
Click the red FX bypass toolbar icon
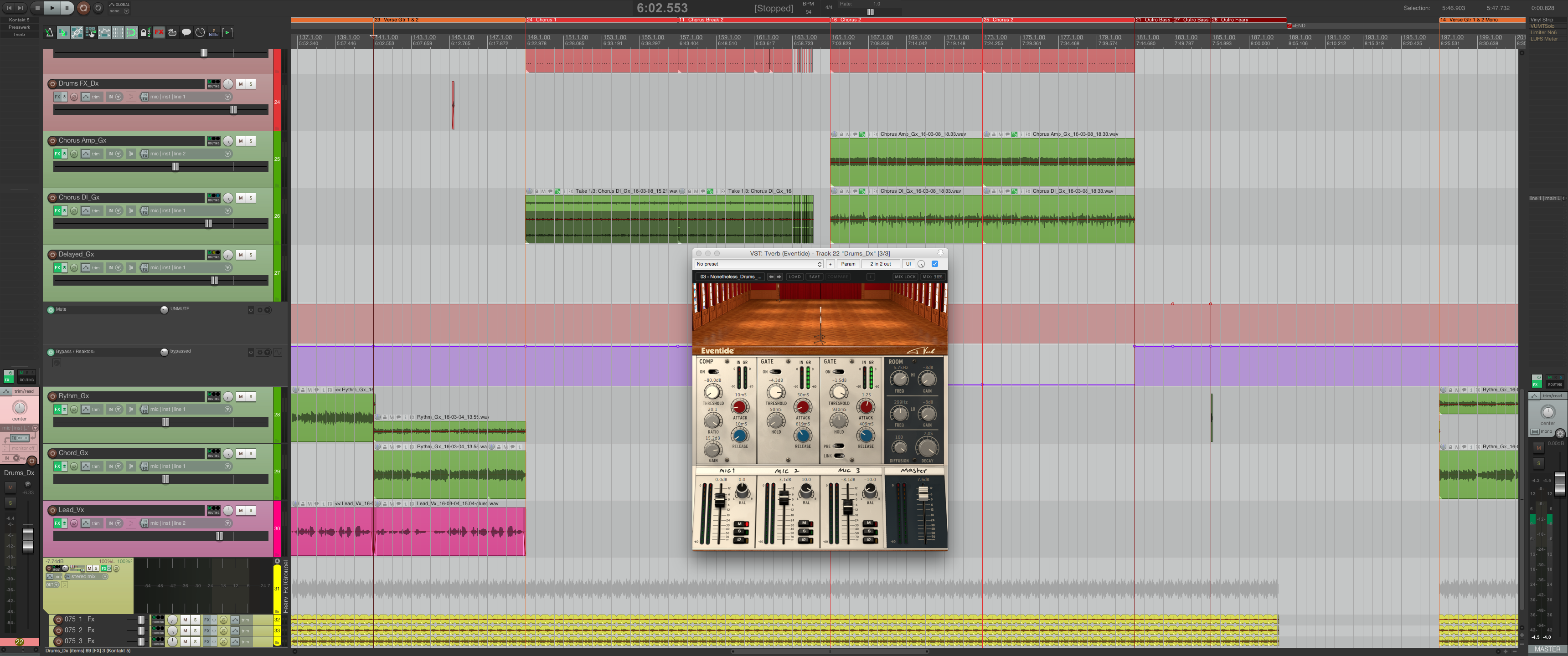(159, 32)
